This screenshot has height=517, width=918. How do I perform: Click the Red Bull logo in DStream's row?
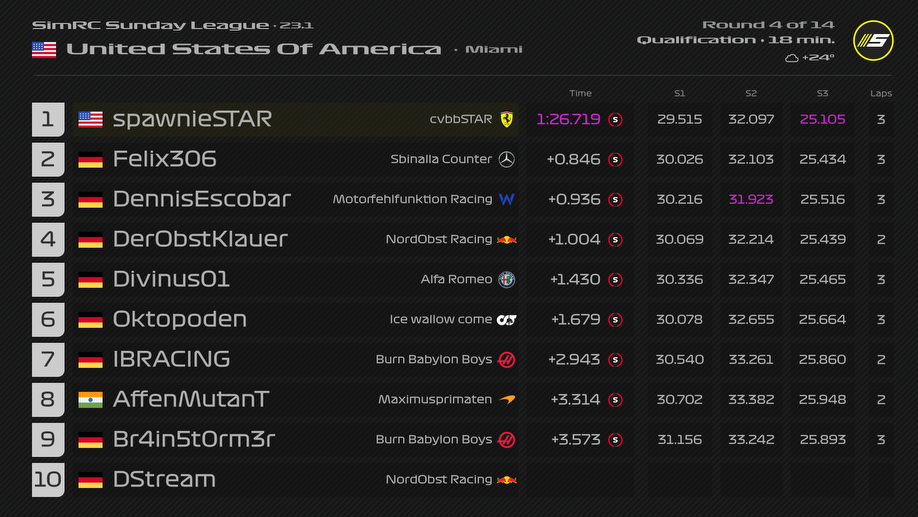click(x=507, y=479)
